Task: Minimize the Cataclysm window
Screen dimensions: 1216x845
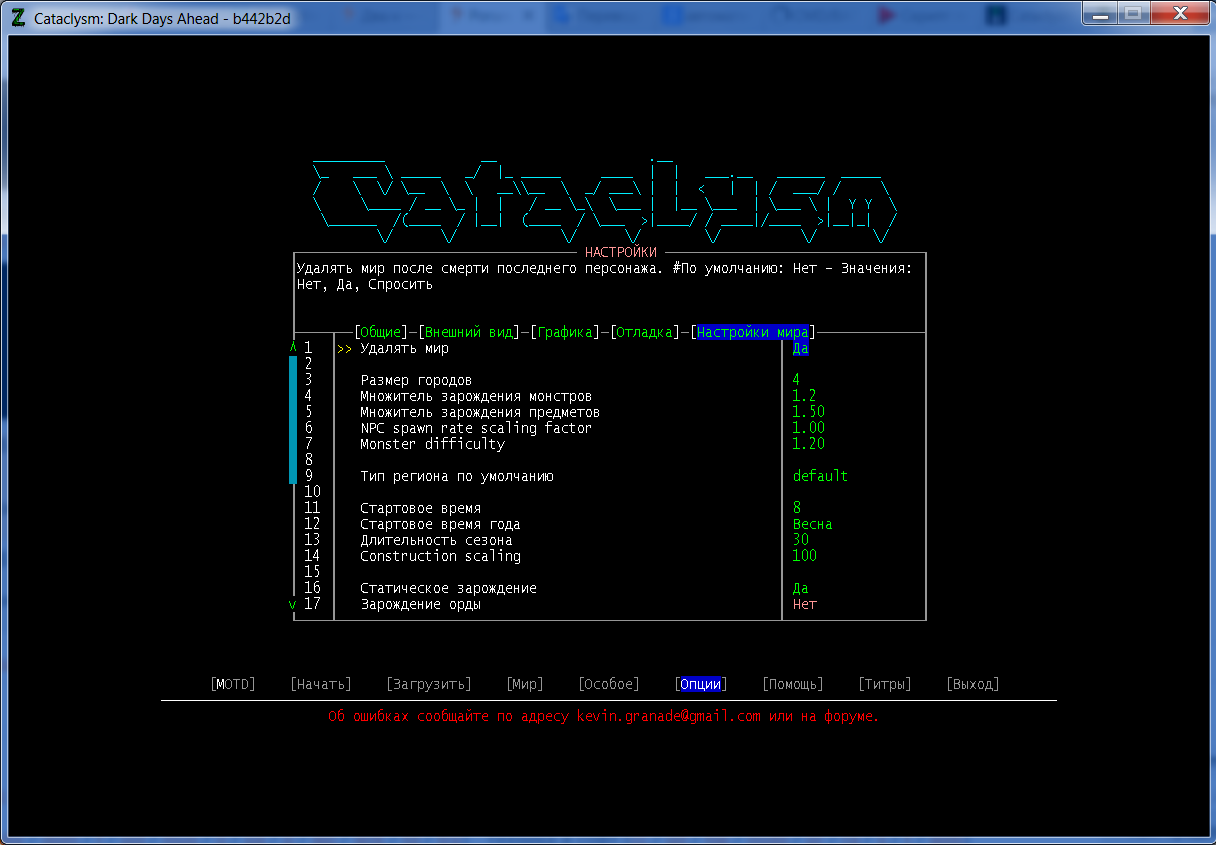Action: 1098,13
